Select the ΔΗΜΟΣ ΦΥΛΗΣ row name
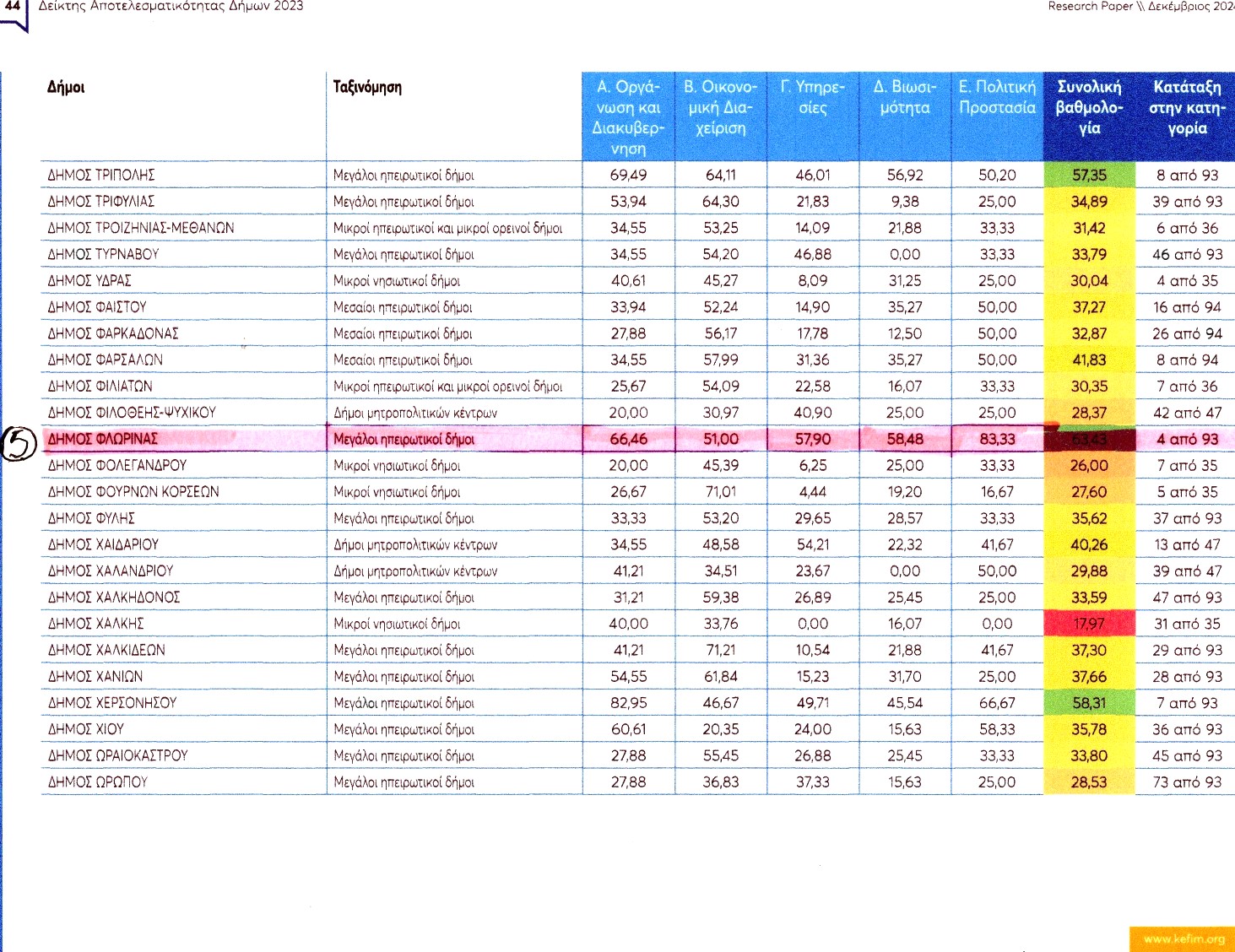The image size is (1235, 952). [91, 518]
